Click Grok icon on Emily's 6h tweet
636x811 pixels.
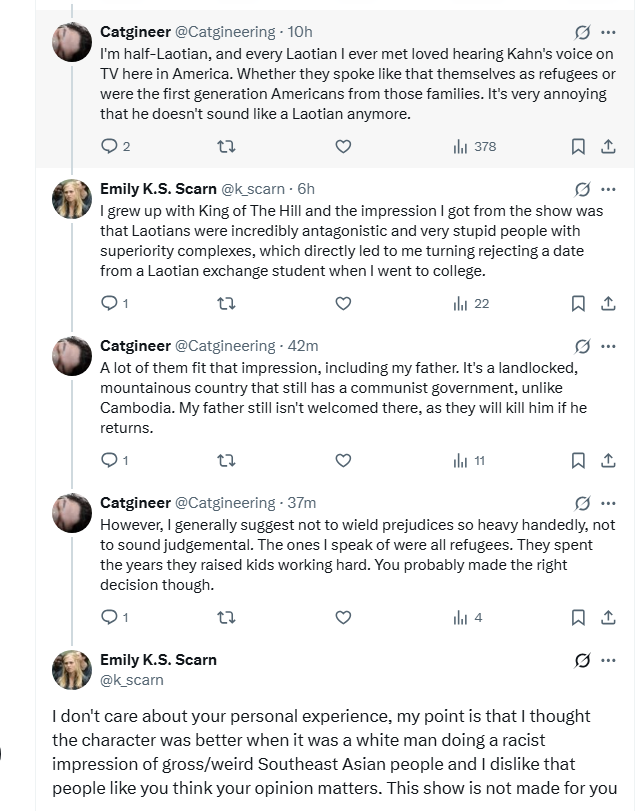click(582, 189)
